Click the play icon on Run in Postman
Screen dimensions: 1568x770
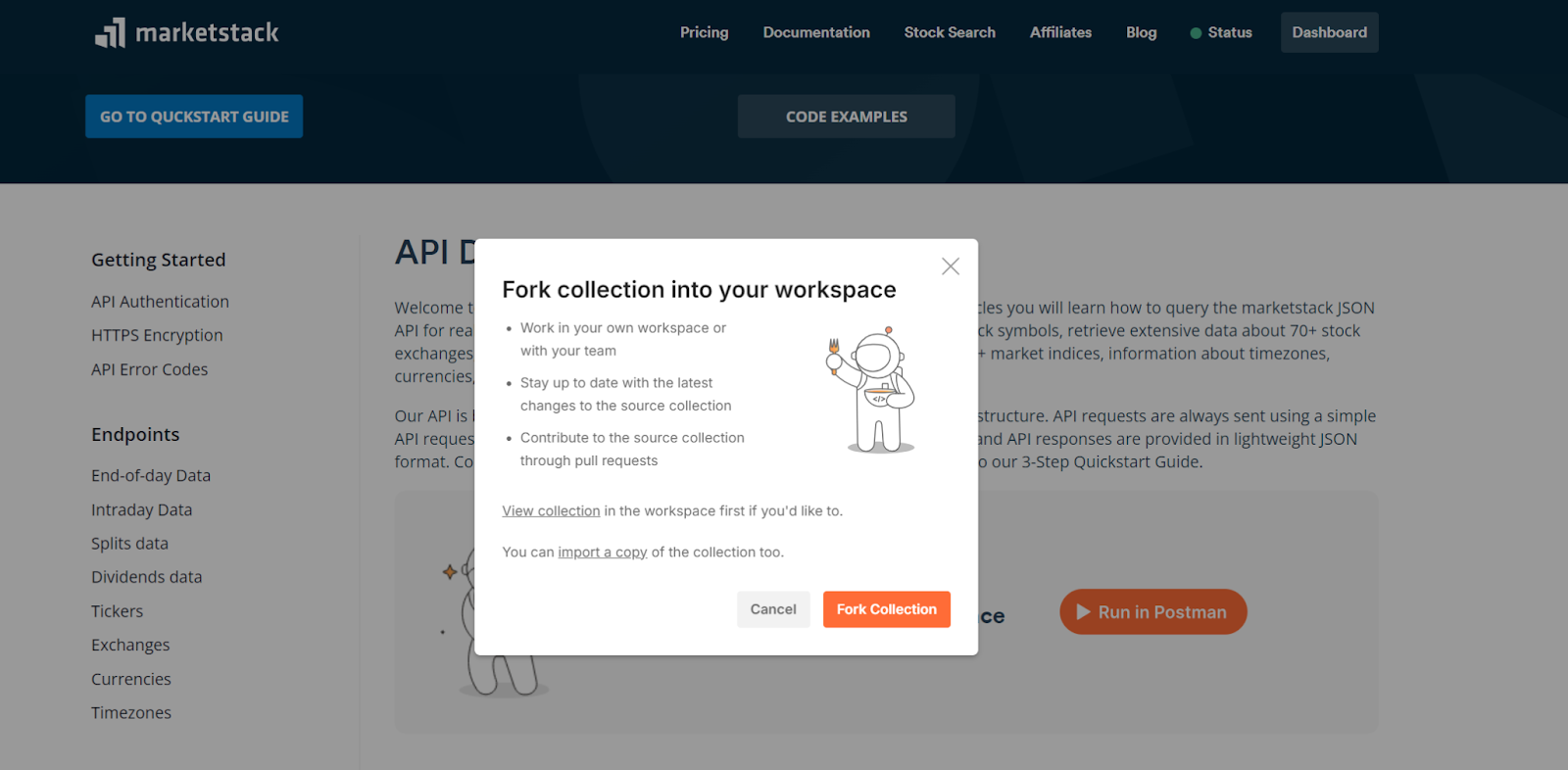pos(1083,612)
